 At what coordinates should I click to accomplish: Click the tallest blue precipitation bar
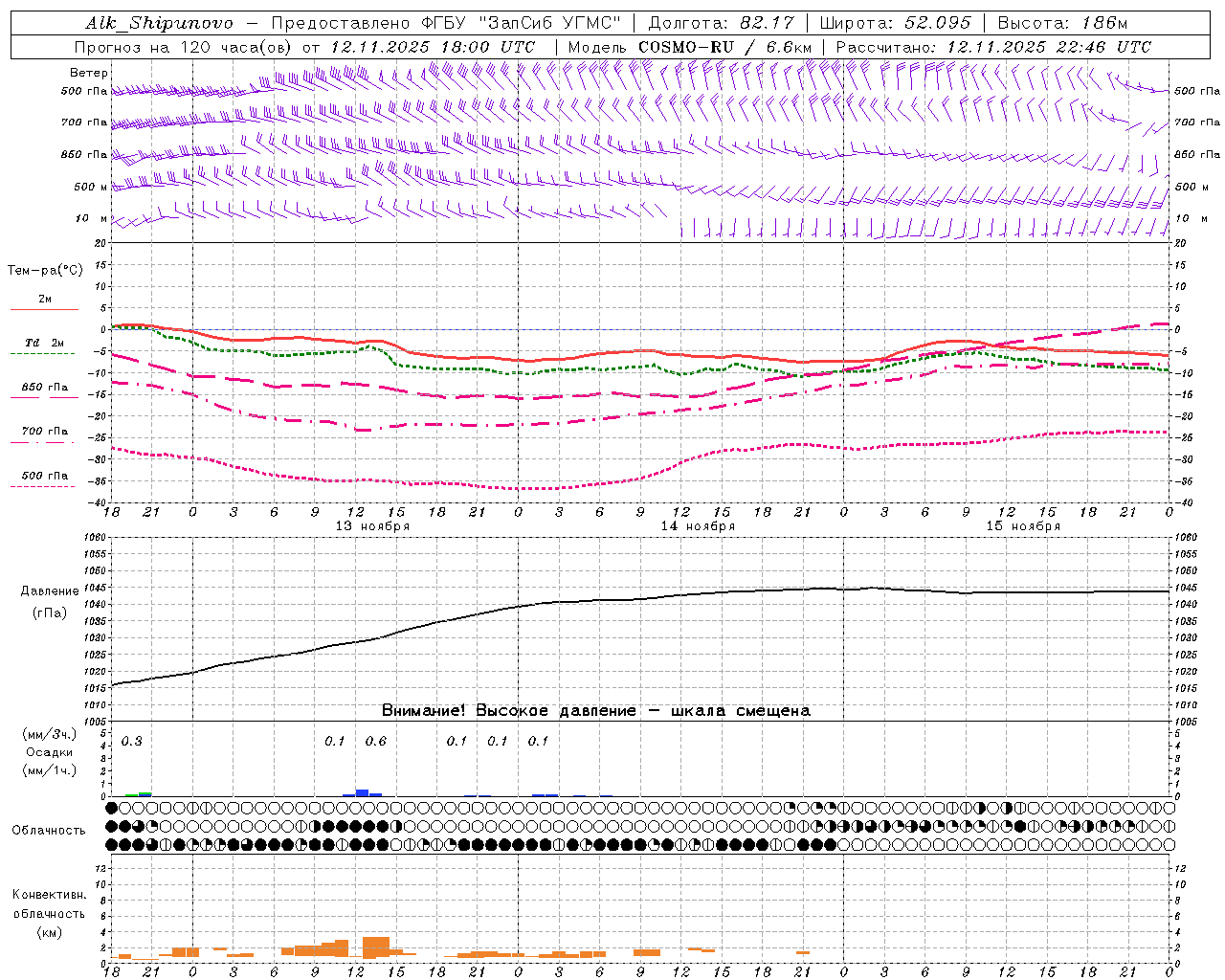(x=362, y=792)
